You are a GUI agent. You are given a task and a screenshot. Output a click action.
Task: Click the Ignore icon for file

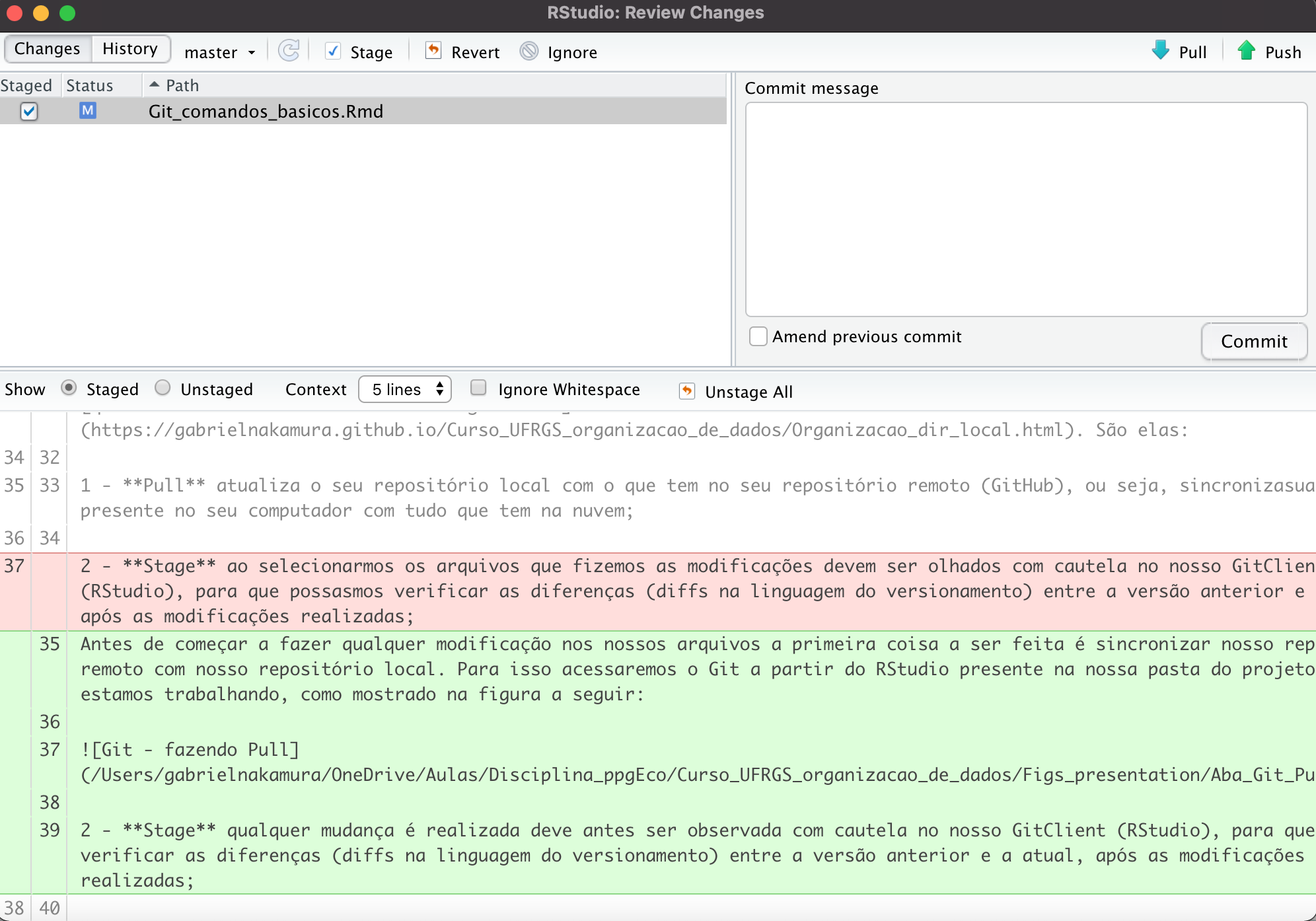(528, 51)
